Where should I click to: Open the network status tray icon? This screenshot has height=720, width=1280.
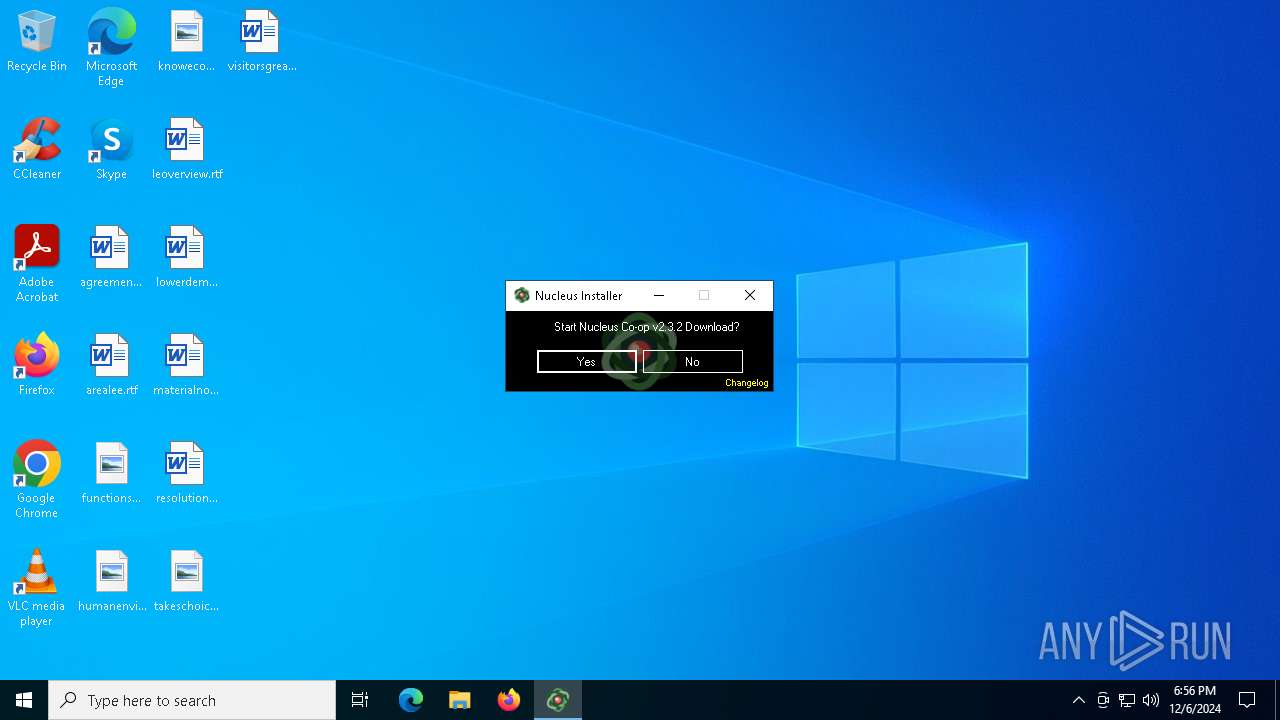(1127, 700)
